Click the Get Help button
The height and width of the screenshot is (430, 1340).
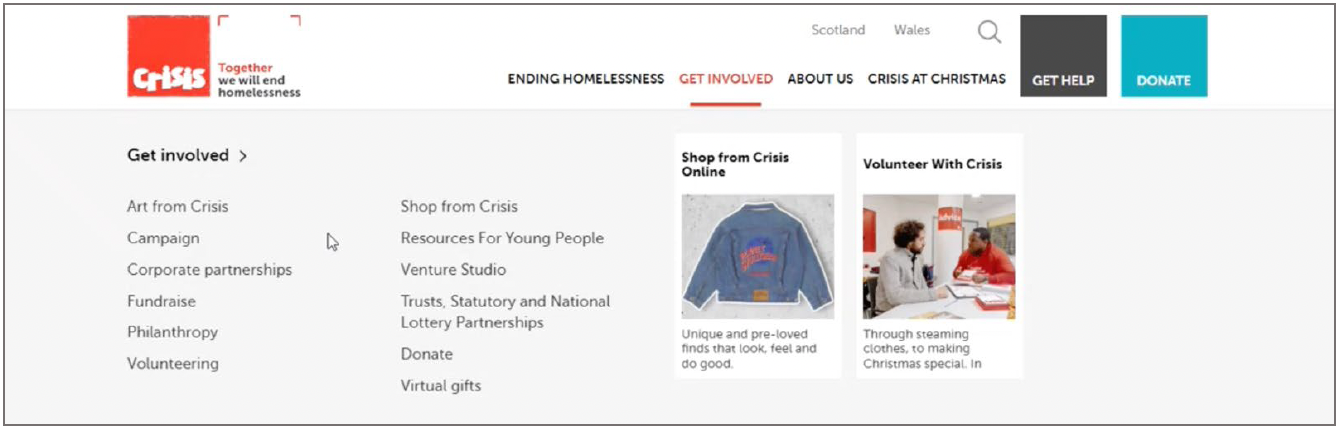1063,56
